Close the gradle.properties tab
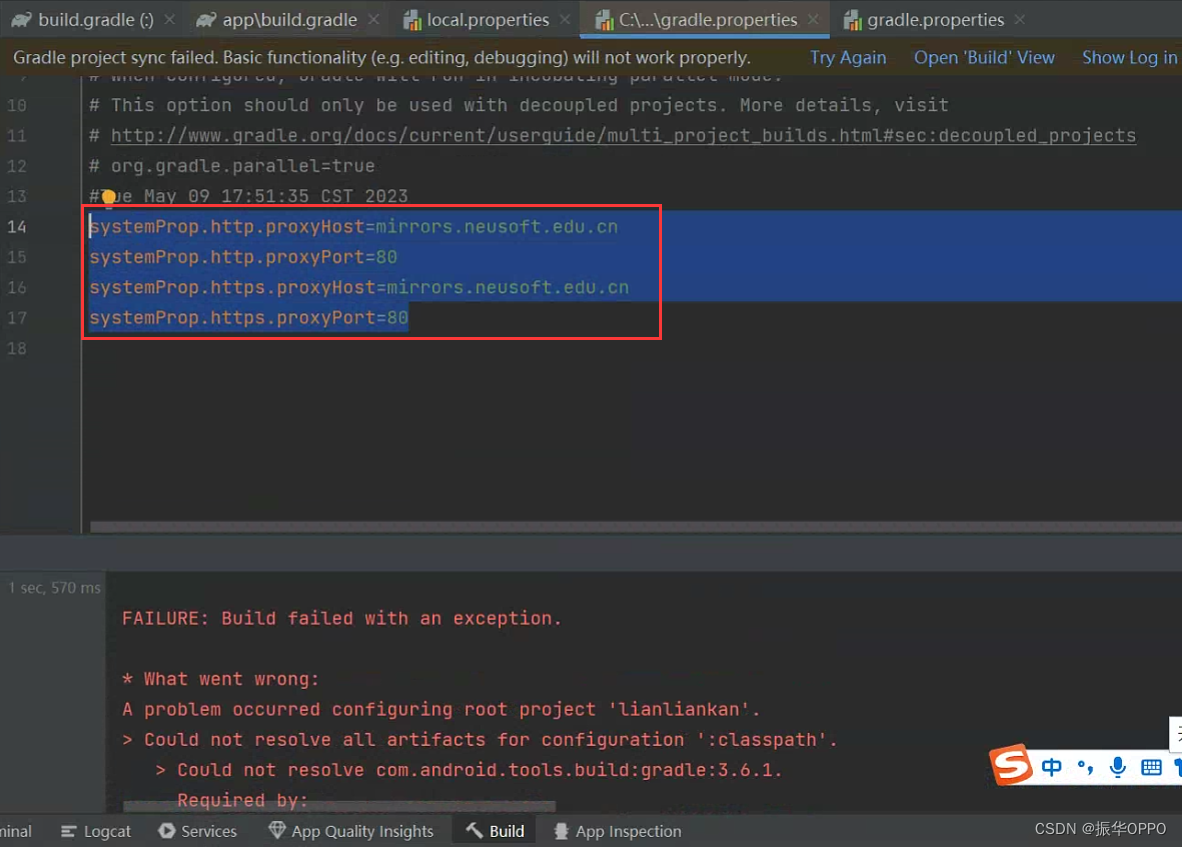 [x=1019, y=18]
